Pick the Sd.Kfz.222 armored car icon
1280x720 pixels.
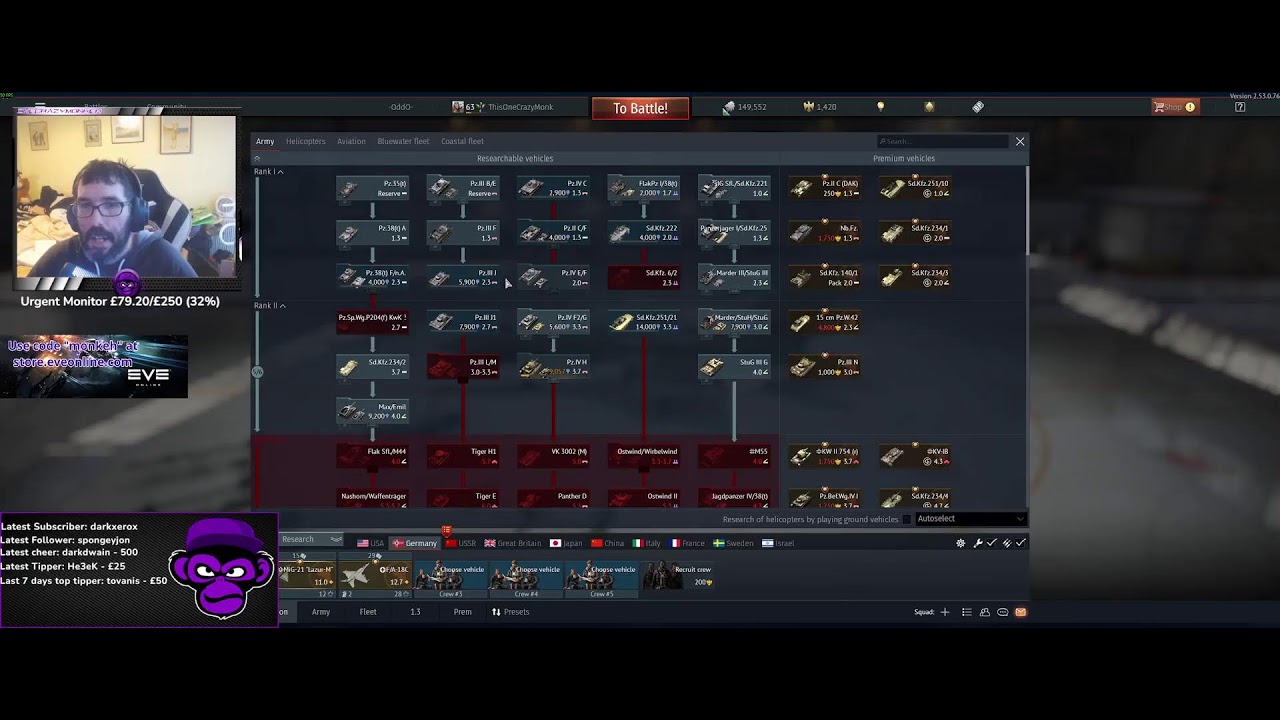click(643, 233)
